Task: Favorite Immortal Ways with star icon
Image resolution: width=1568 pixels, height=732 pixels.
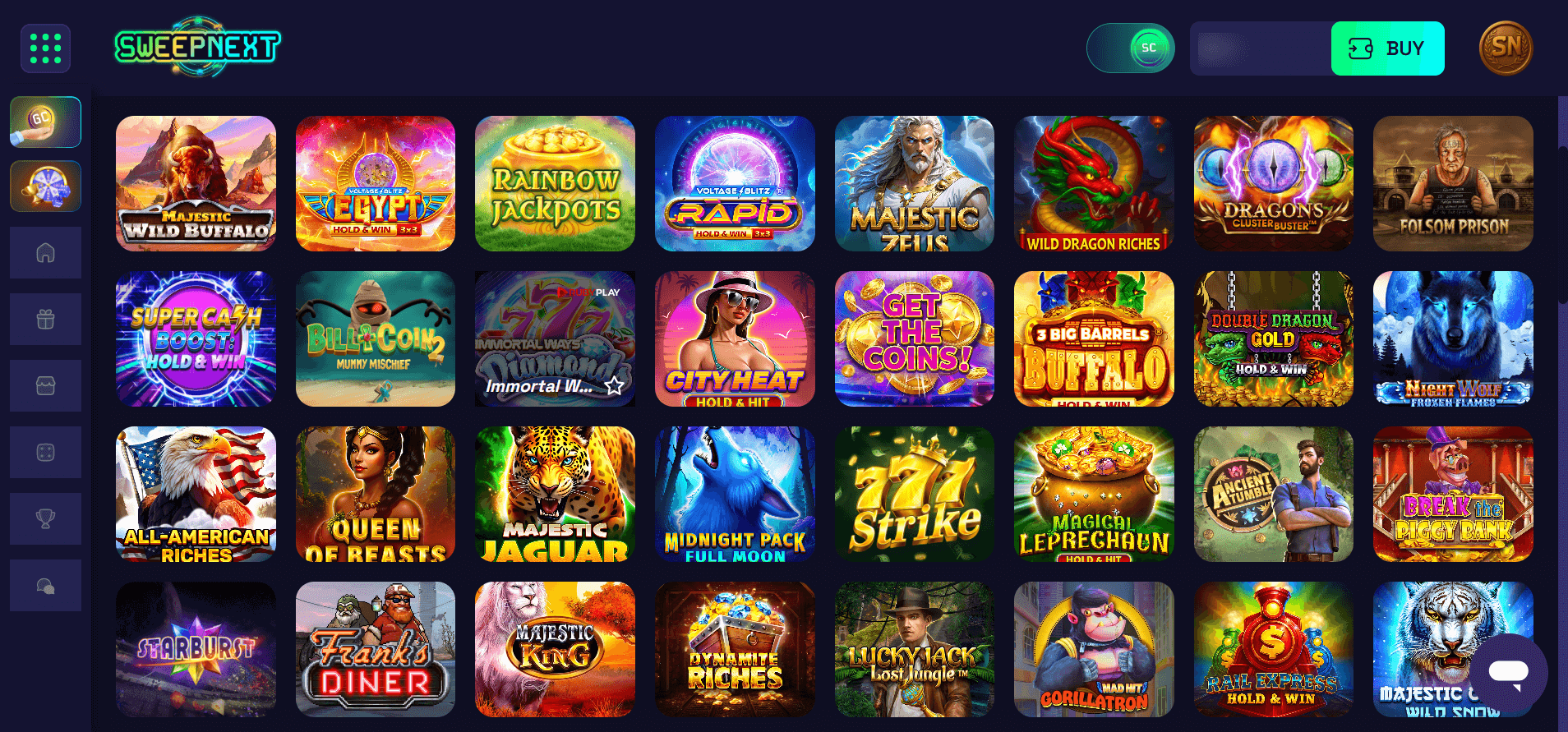Action: [x=614, y=386]
